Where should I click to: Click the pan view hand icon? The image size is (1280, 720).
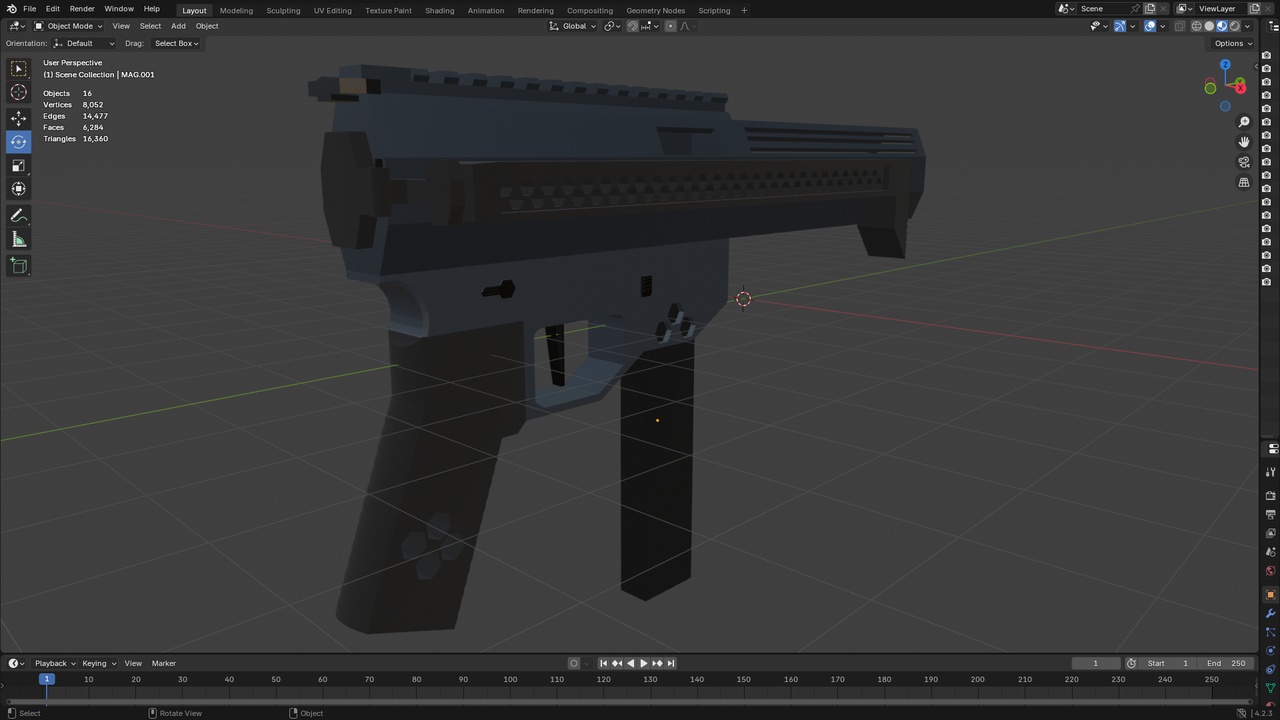pos(1244,142)
